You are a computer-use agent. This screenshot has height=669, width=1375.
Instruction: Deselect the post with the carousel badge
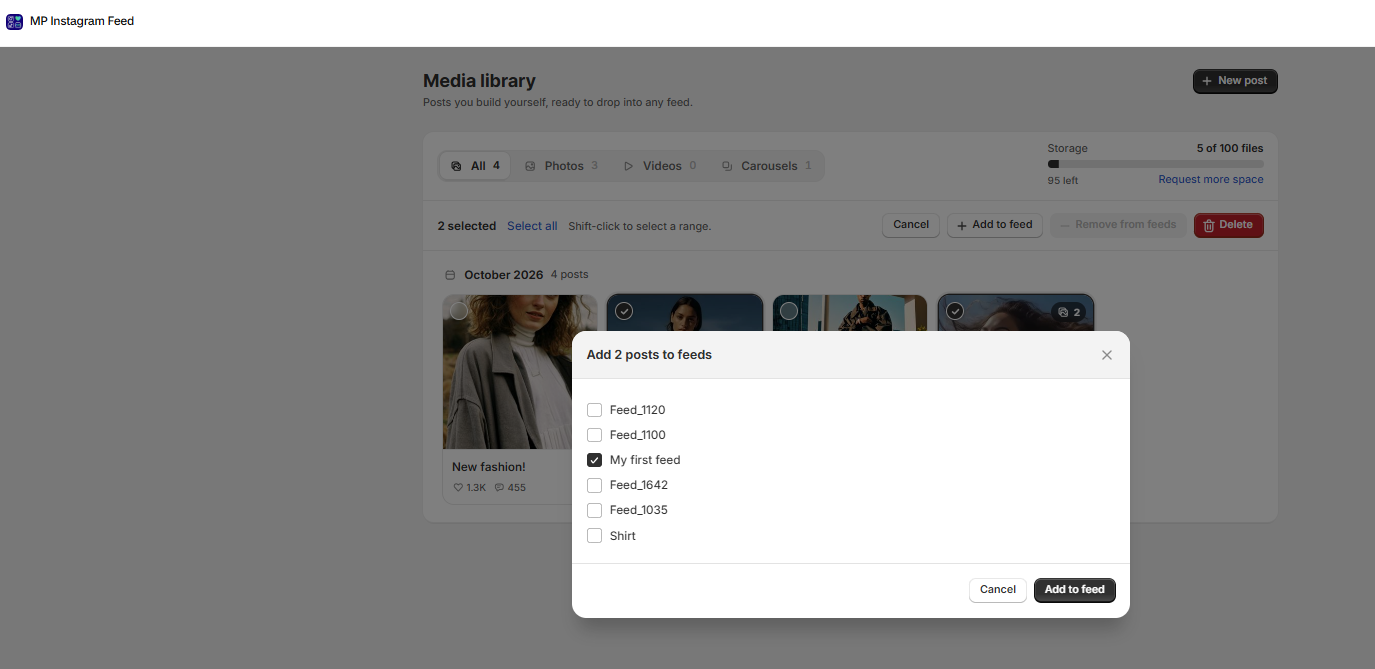pos(955,311)
